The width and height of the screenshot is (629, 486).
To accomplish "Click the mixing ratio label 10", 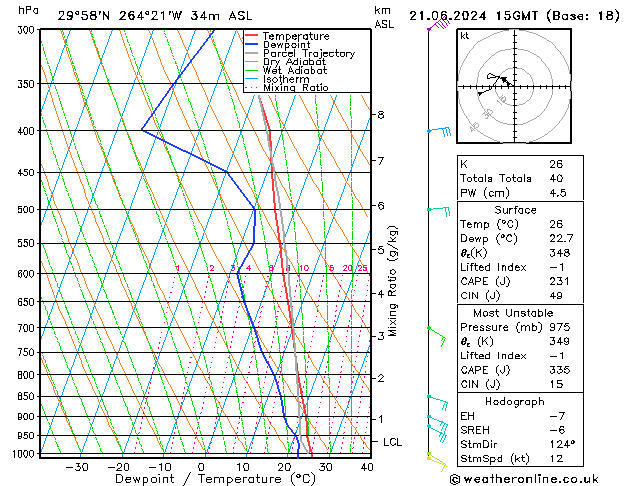I will tap(304, 268).
